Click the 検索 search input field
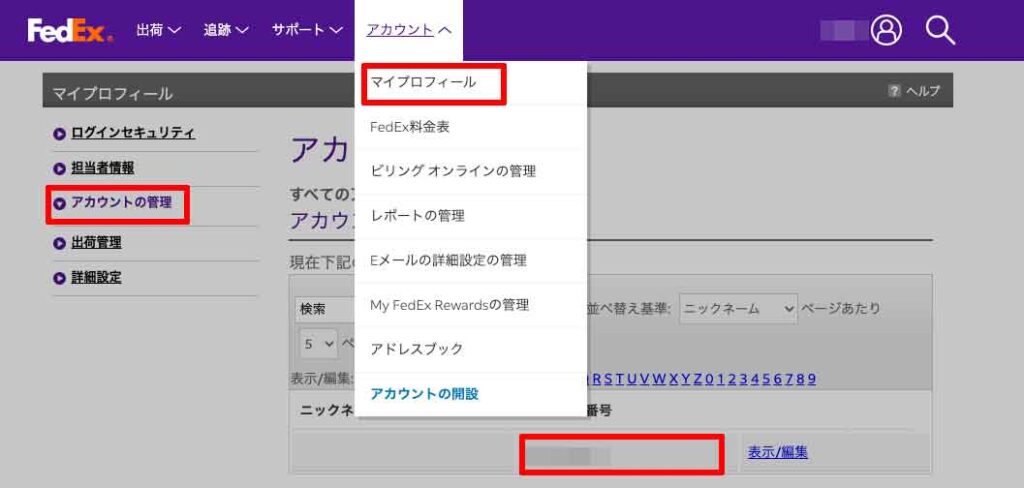 click(325, 308)
